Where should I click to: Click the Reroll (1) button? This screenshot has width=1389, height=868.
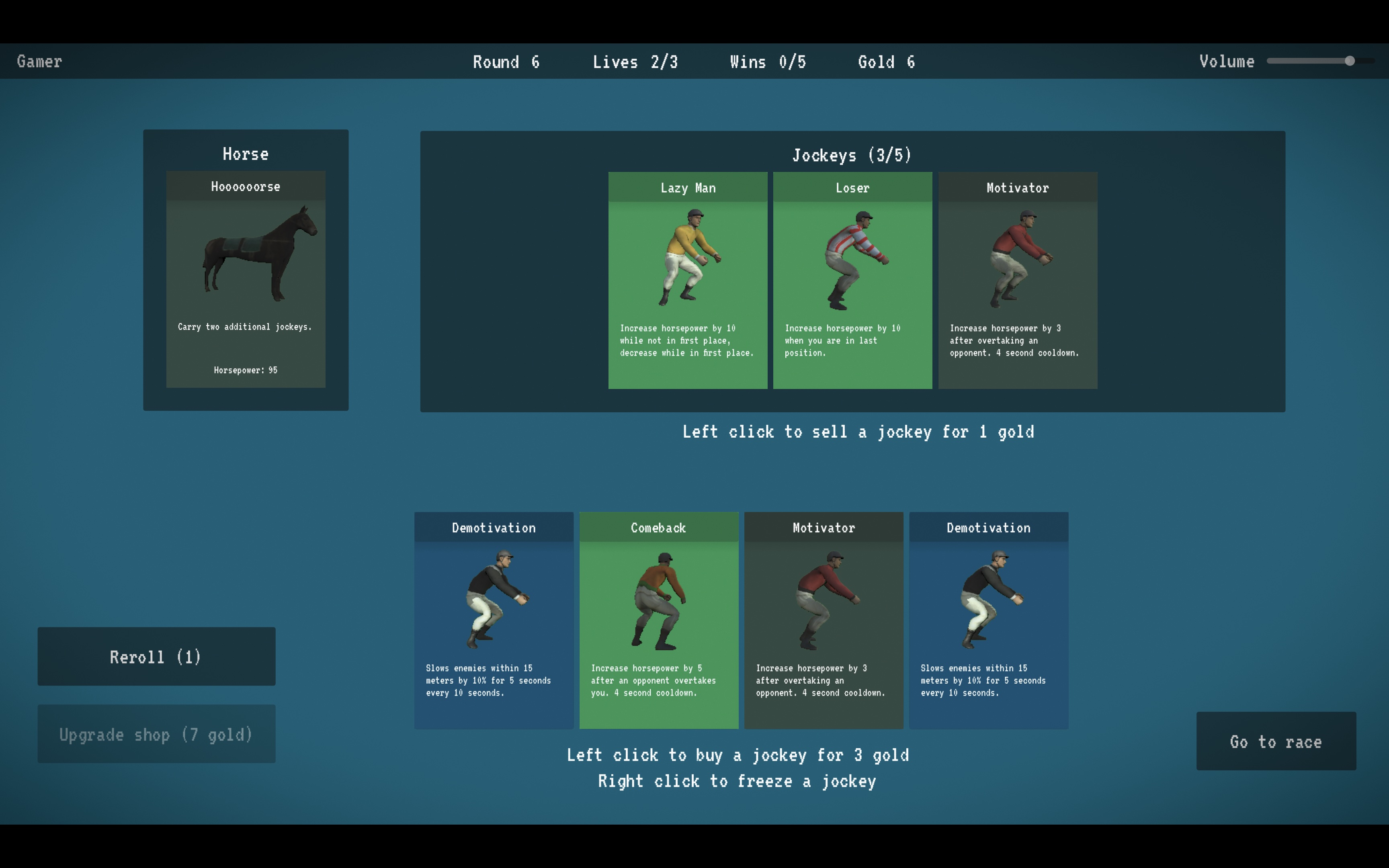pos(156,656)
